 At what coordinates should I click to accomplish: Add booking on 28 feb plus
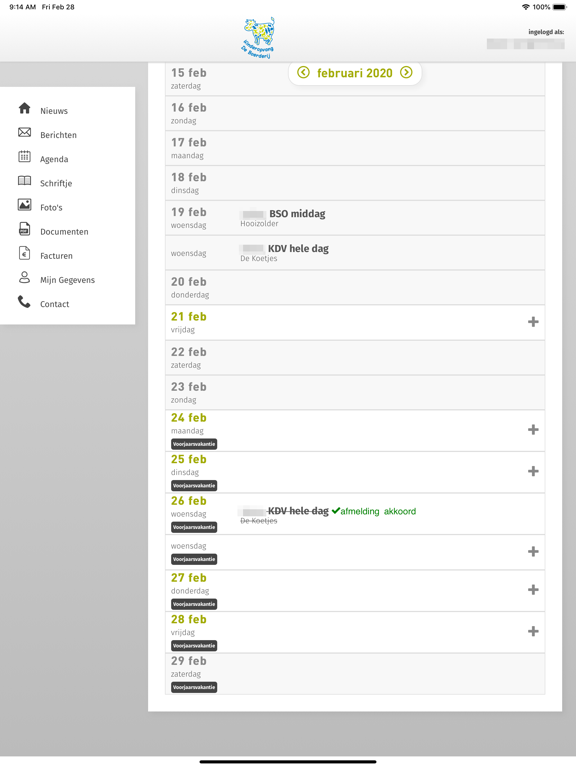pyautogui.click(x=533, y=631)
